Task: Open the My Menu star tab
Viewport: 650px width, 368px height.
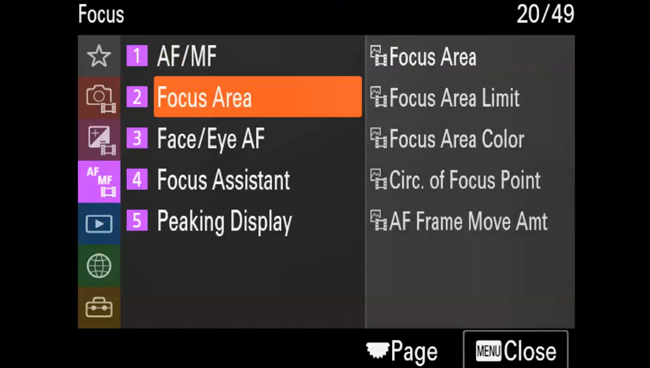Action: pyautogui.click(x=99, y=56)
